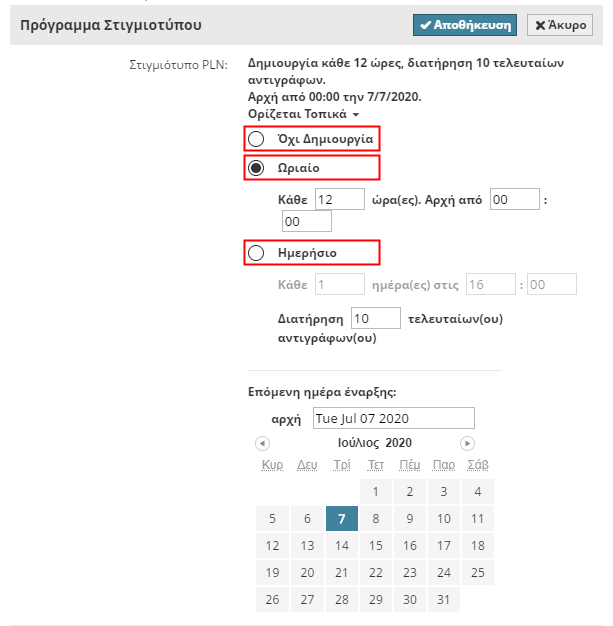Select the 'Ωριαίο' radio option
This screenshot has width=613, height=626.
[x=256, y=167]
